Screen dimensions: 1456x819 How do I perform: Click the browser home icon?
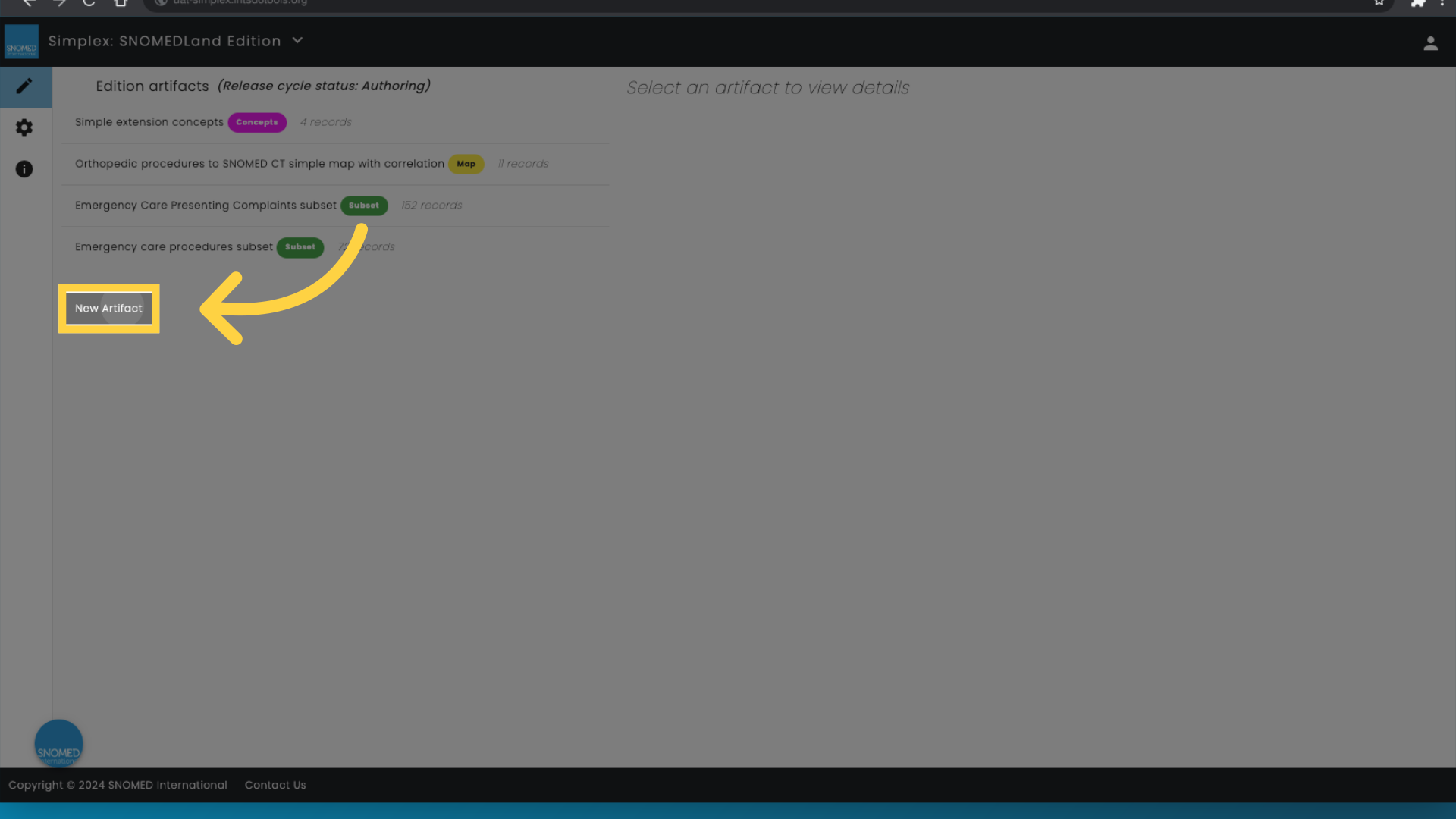(x=121, y=2)
